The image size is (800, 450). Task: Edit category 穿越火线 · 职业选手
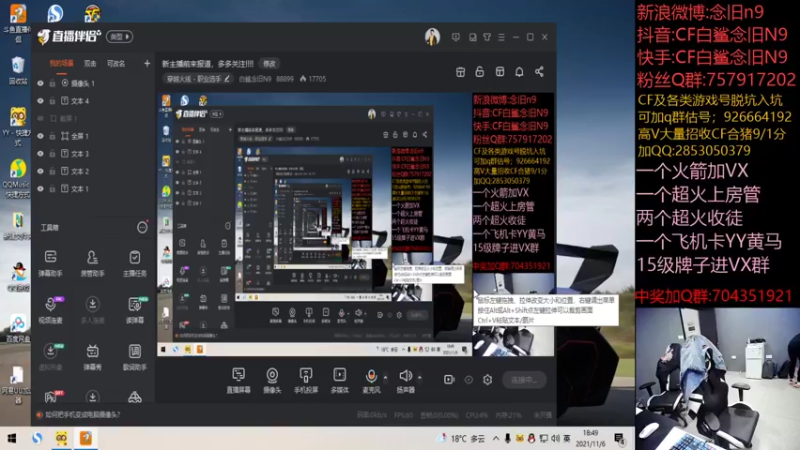[198, 79]
